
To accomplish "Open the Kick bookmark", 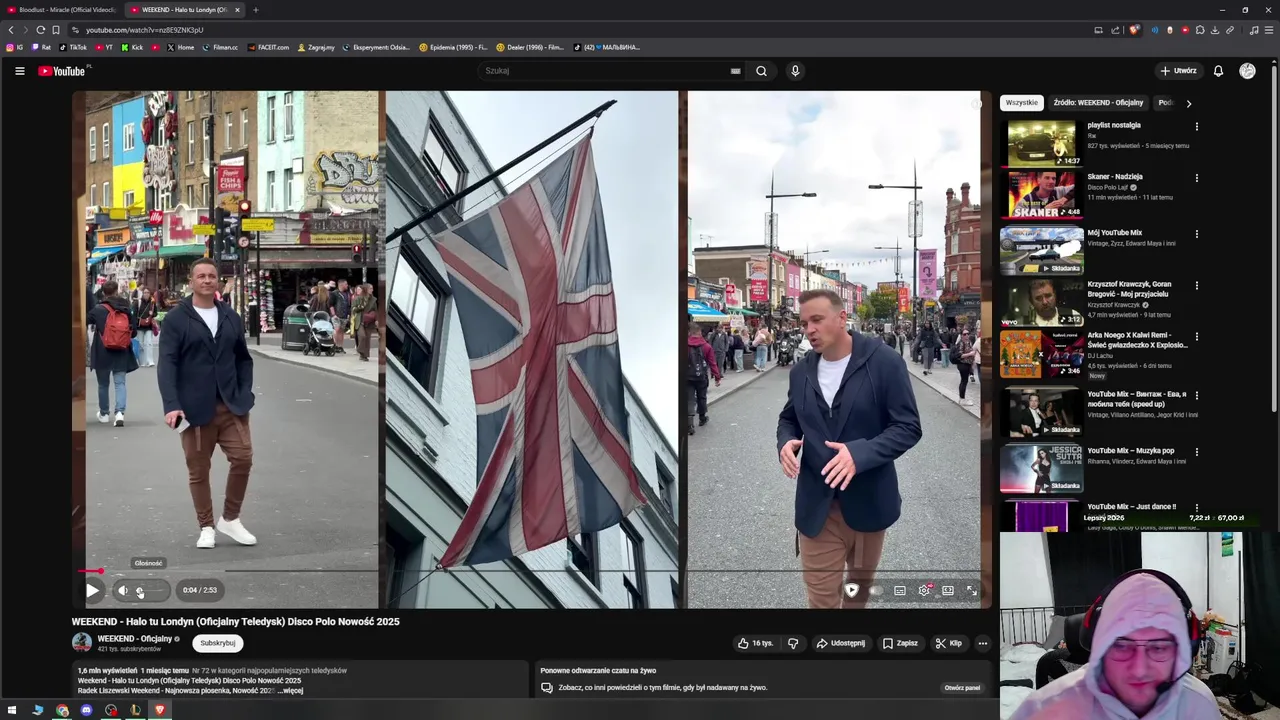I will click(132, 47).
